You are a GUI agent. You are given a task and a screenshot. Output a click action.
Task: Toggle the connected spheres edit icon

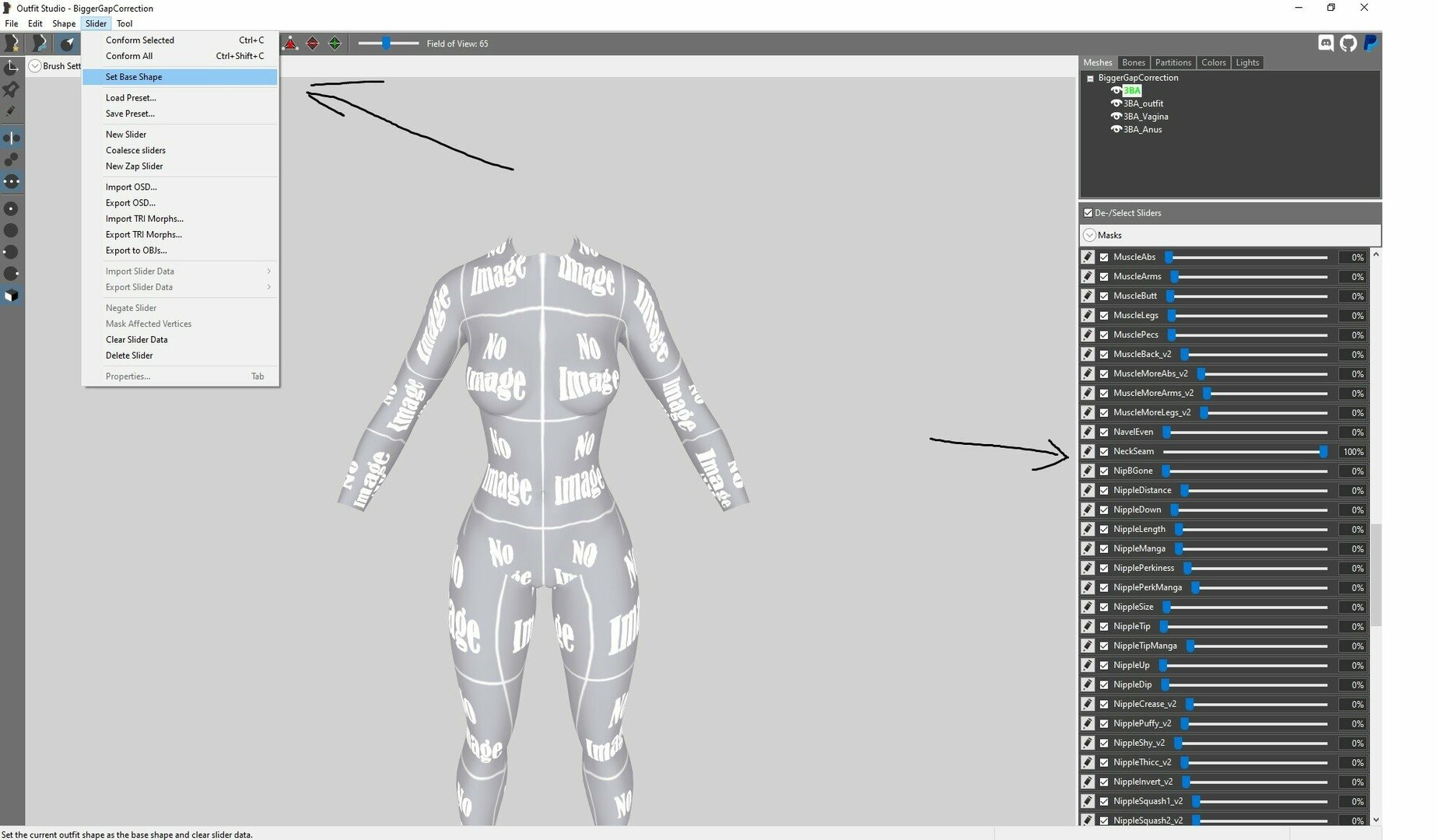coord(11,159)
